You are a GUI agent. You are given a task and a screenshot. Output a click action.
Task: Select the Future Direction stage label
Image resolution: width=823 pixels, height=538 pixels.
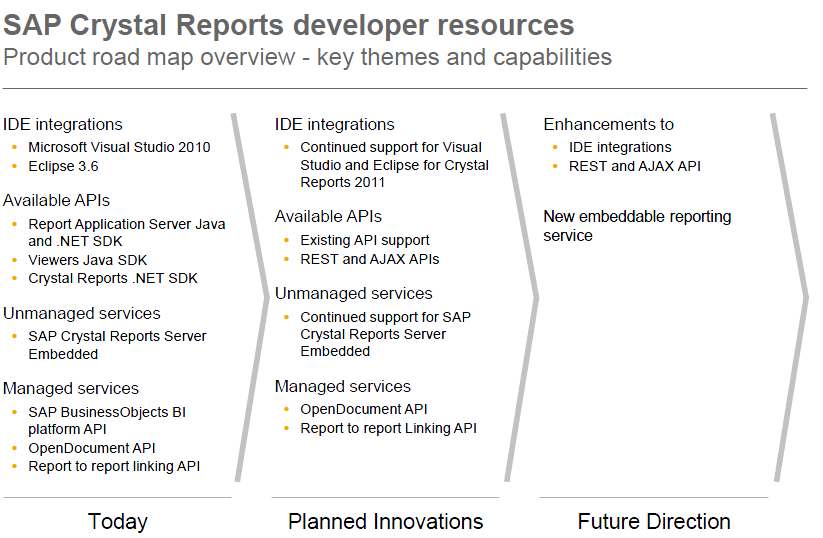654,521
